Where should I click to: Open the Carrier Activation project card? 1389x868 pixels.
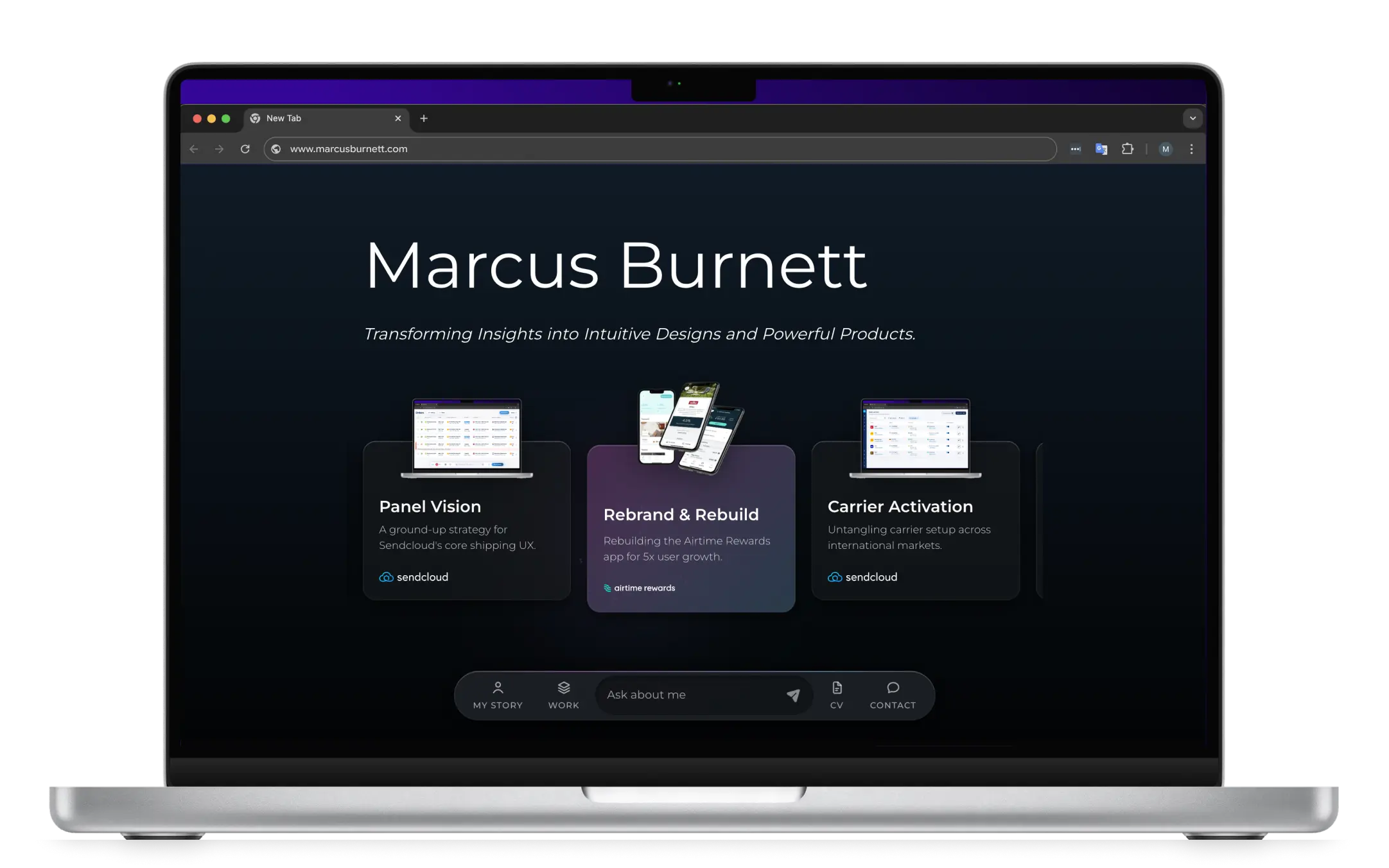coord(915,520)
